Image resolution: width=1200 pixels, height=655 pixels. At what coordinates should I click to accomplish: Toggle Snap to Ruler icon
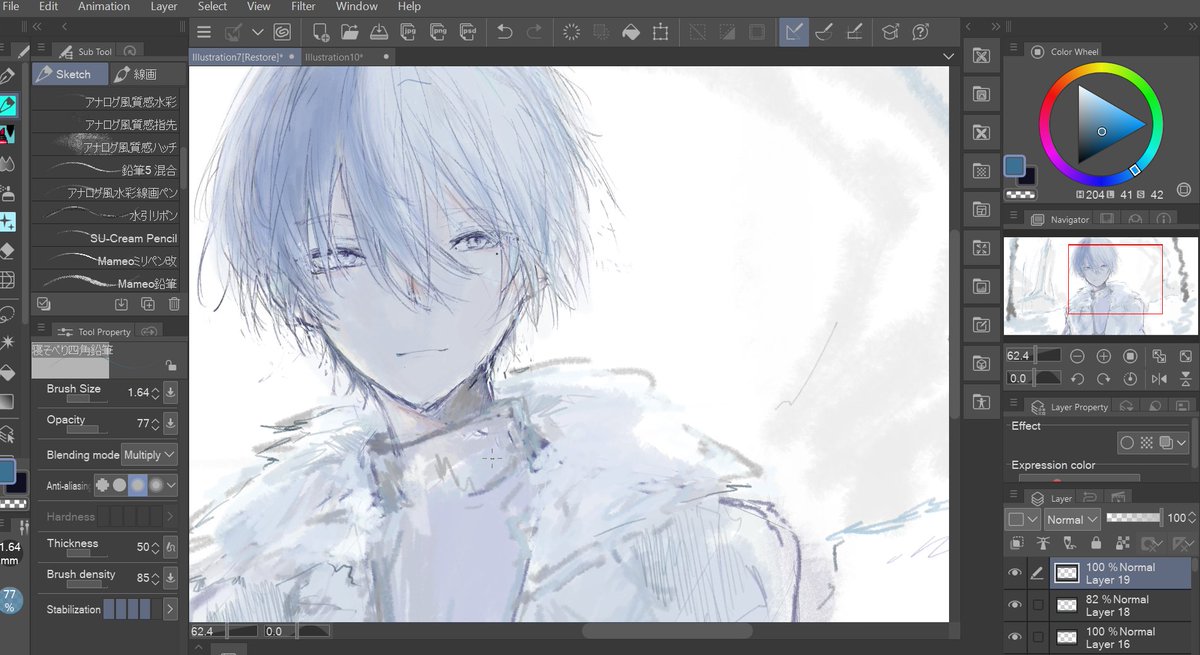[794, 32]
